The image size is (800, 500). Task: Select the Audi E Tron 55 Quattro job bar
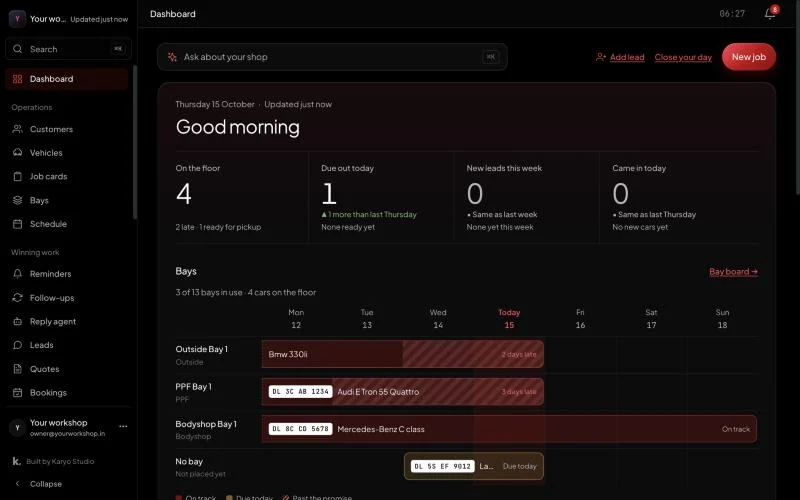tap(403, 392)
